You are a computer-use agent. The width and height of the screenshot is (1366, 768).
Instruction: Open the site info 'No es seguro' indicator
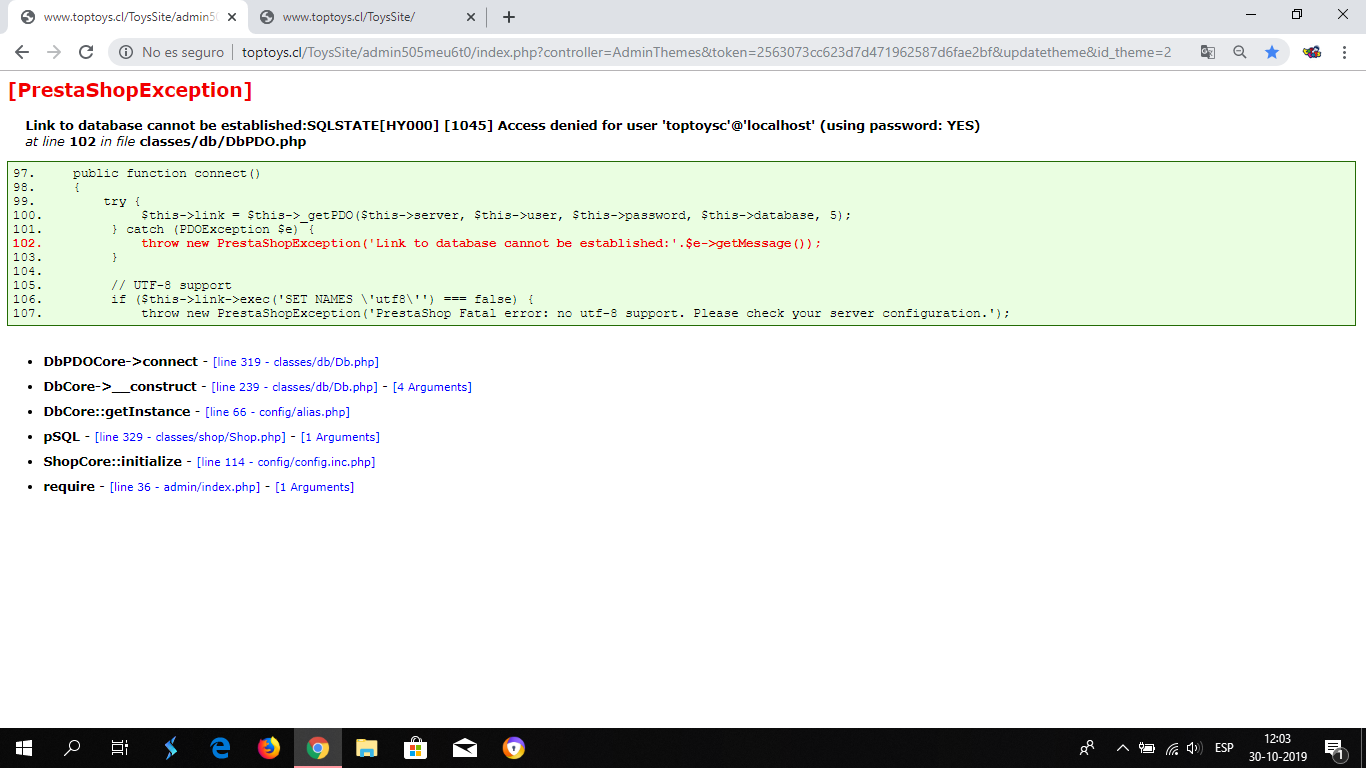point(169,52)
